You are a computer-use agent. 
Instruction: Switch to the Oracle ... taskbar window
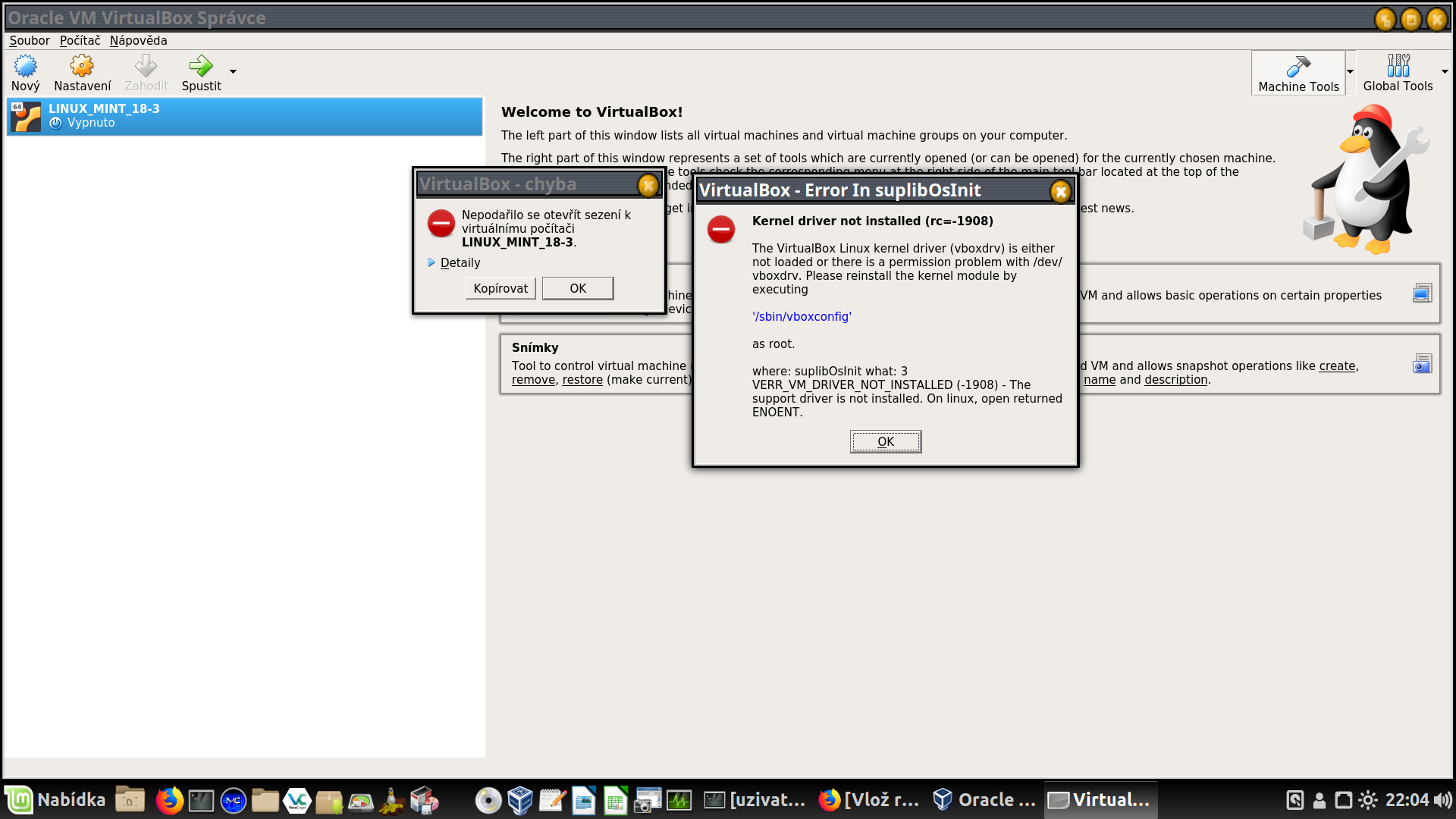(984, 800)
